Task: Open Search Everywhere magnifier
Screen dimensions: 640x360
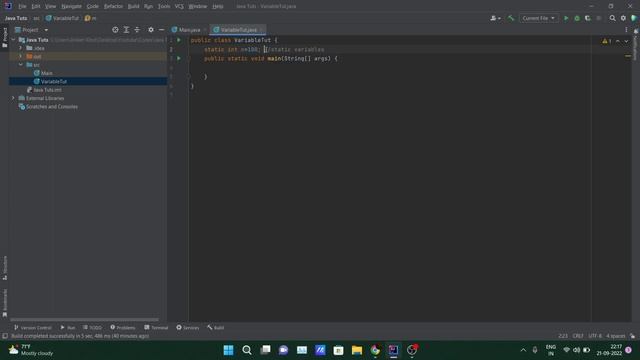Action: (612, 18)
